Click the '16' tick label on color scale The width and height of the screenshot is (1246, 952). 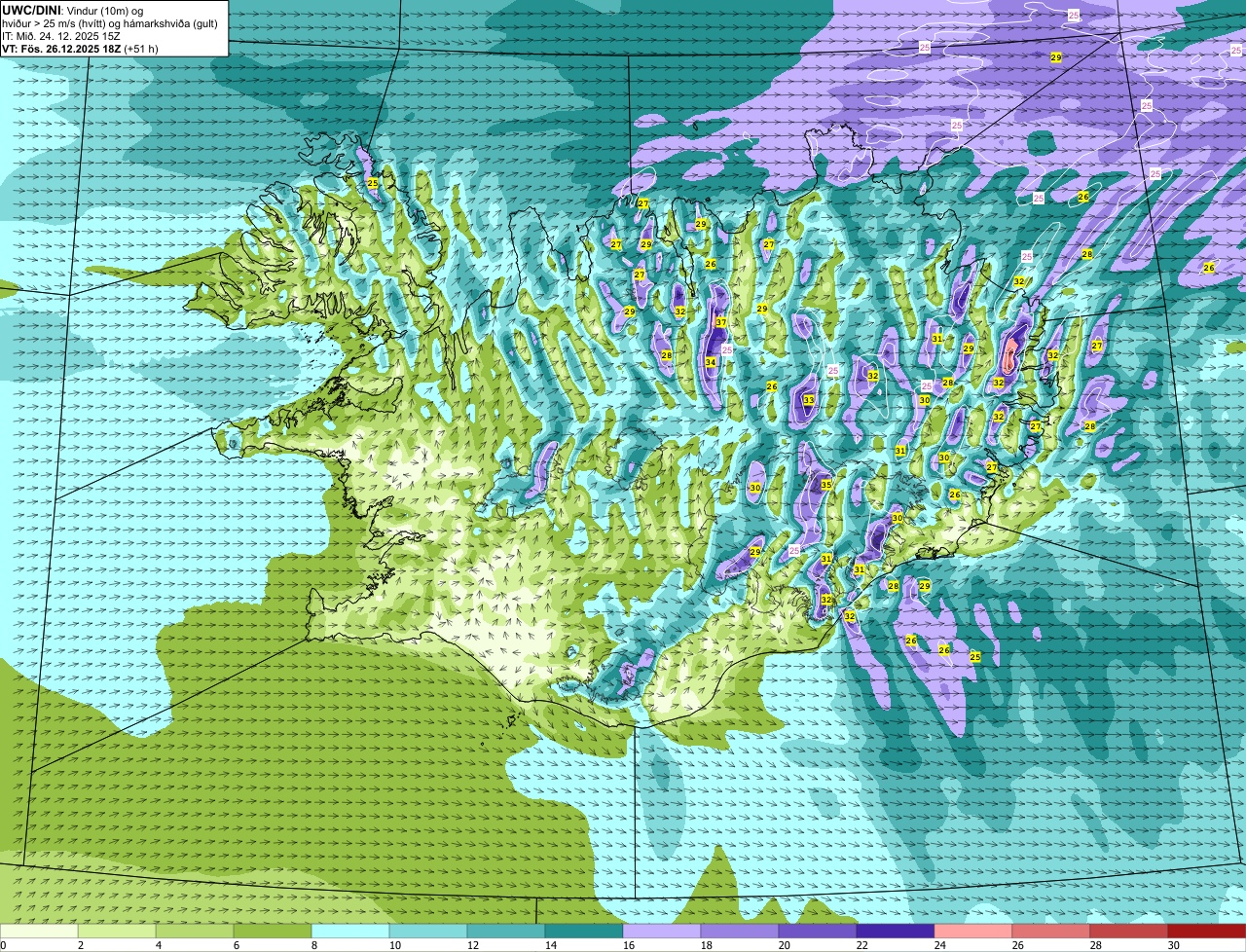(629, 945)
